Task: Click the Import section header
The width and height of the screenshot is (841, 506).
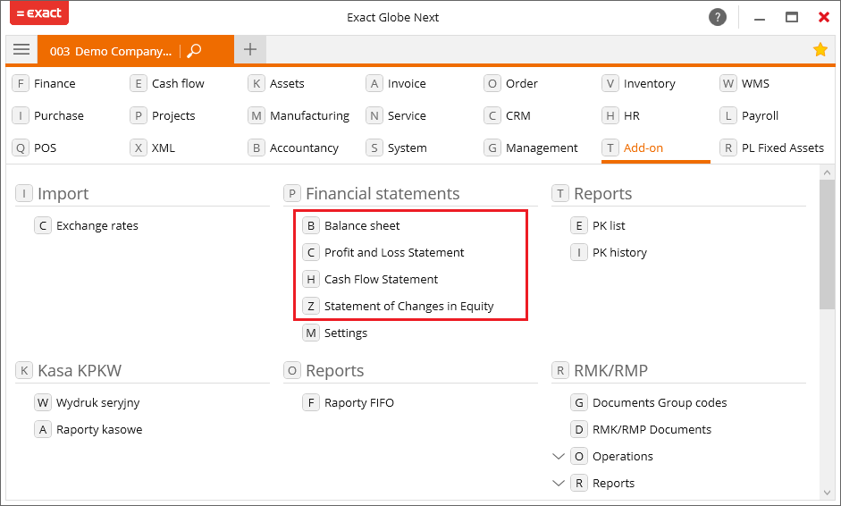Action: pos(52,193)
